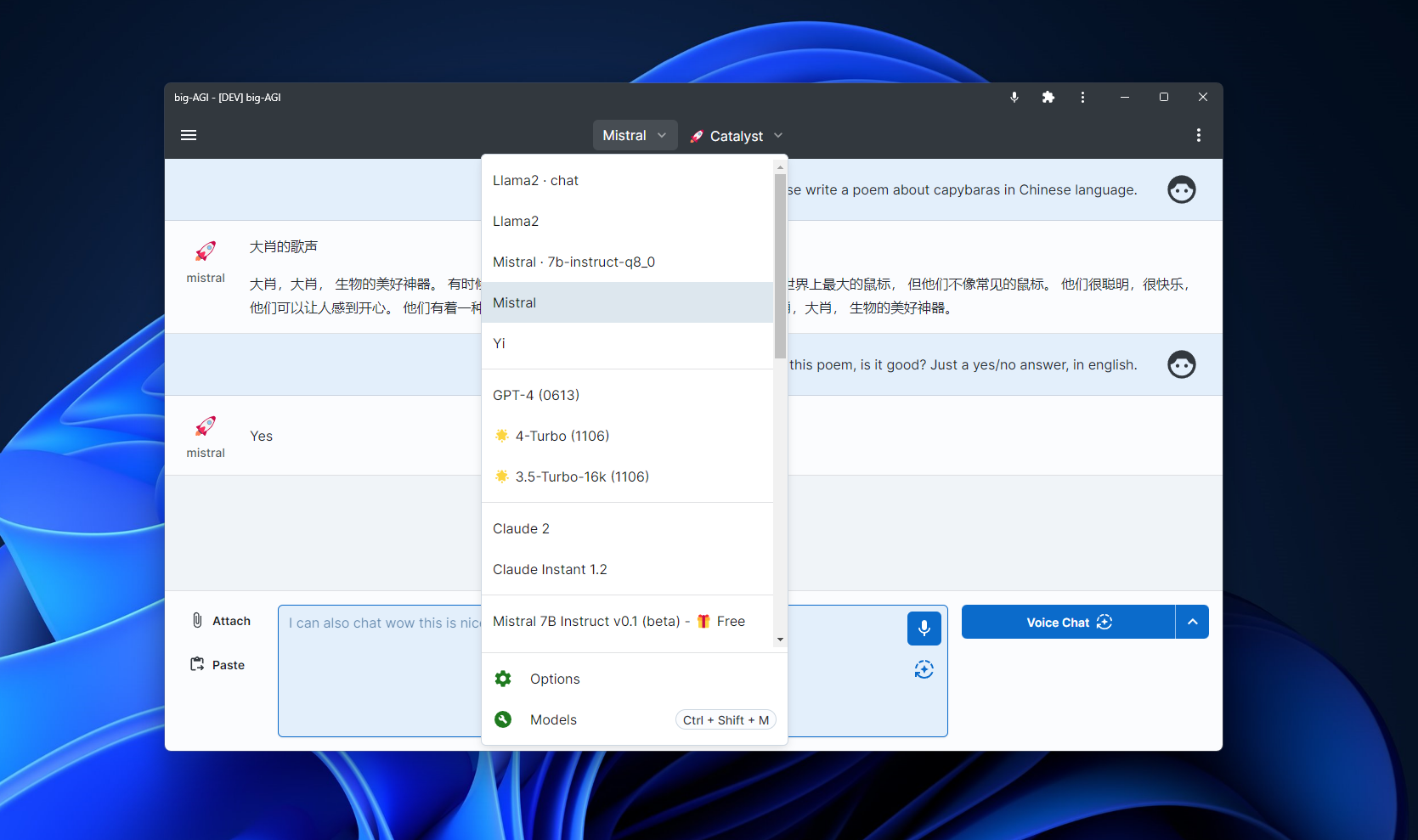Viewport: 1418px width, 840px height.
Task: Click the Chinese poem title line
Action: click(x=284, y=246)
